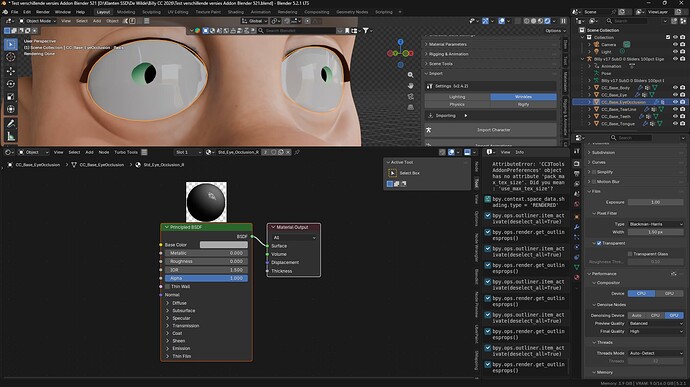Select the Transform tool in viewport toolbar

tap(11, 109)
